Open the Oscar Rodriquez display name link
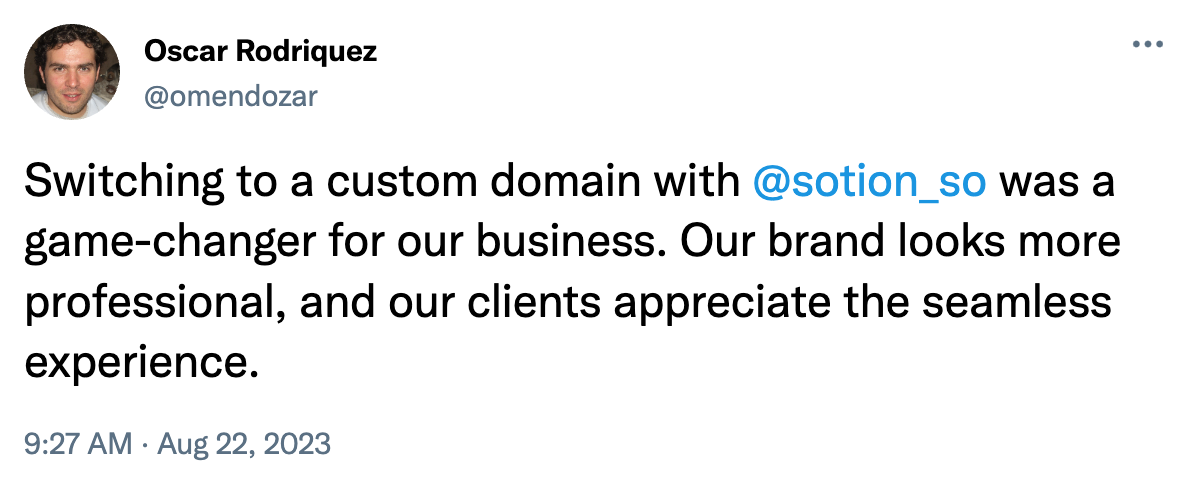1192x494 pixels. pos(261,52)
